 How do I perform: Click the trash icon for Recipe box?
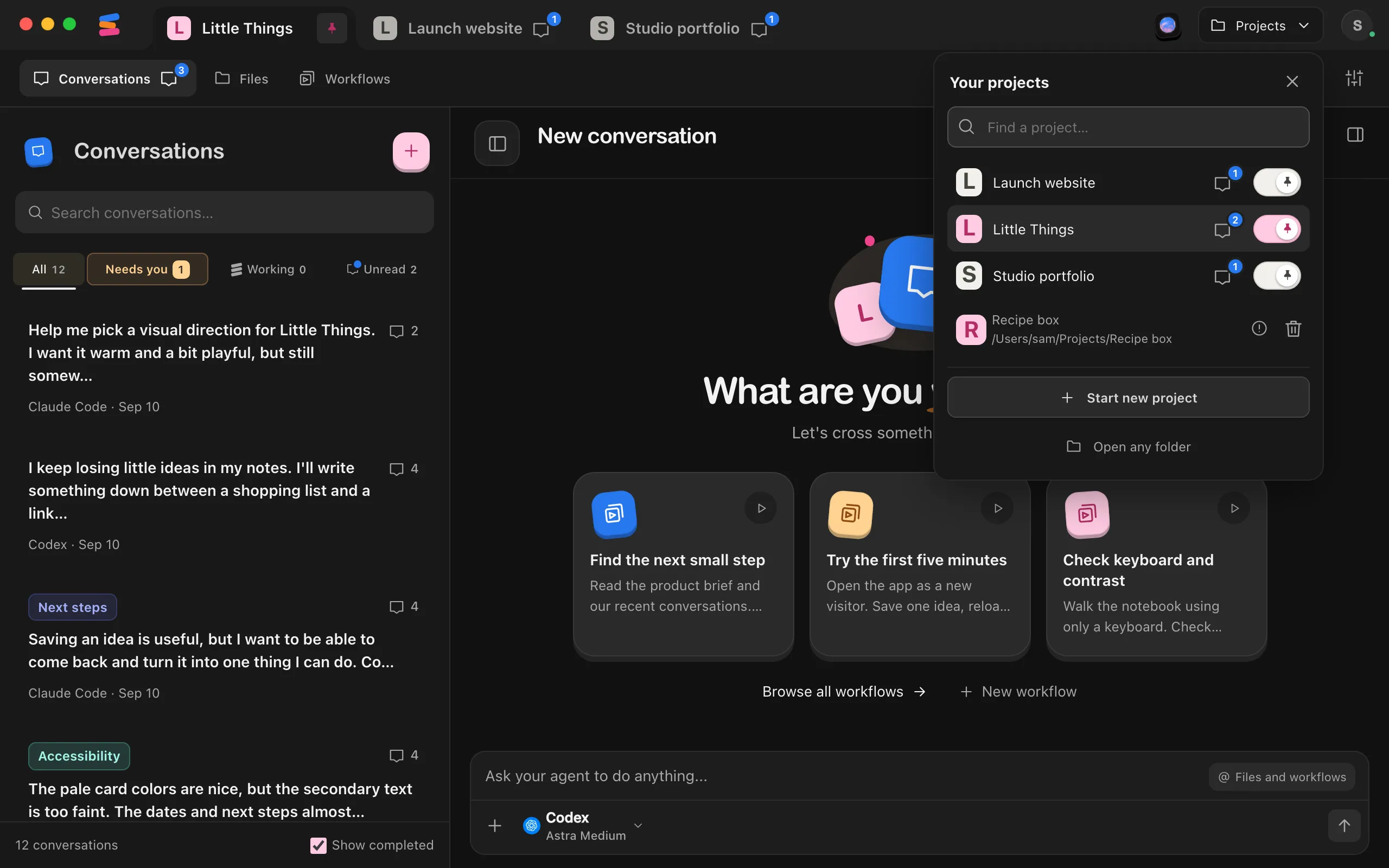click(1293, 329)
